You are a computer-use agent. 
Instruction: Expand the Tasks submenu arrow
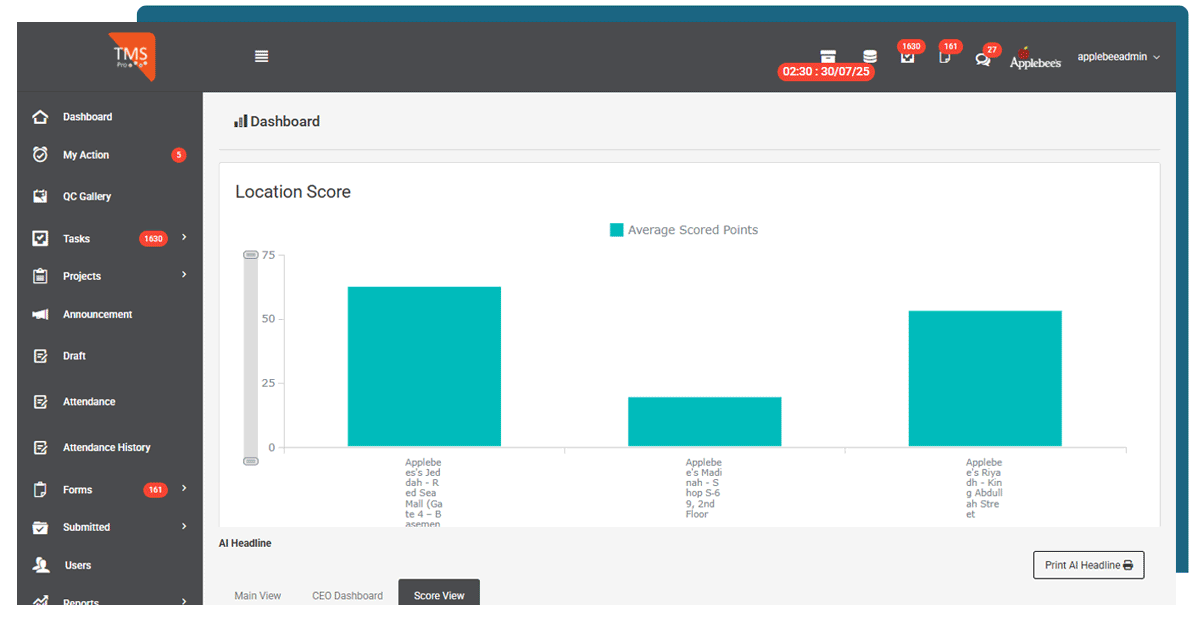coord(184,238)
